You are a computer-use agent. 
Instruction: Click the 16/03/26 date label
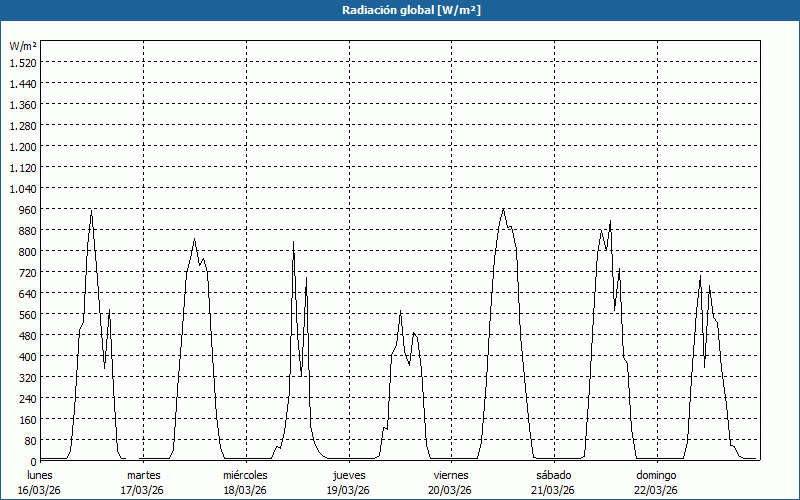(x=40, y=489)
